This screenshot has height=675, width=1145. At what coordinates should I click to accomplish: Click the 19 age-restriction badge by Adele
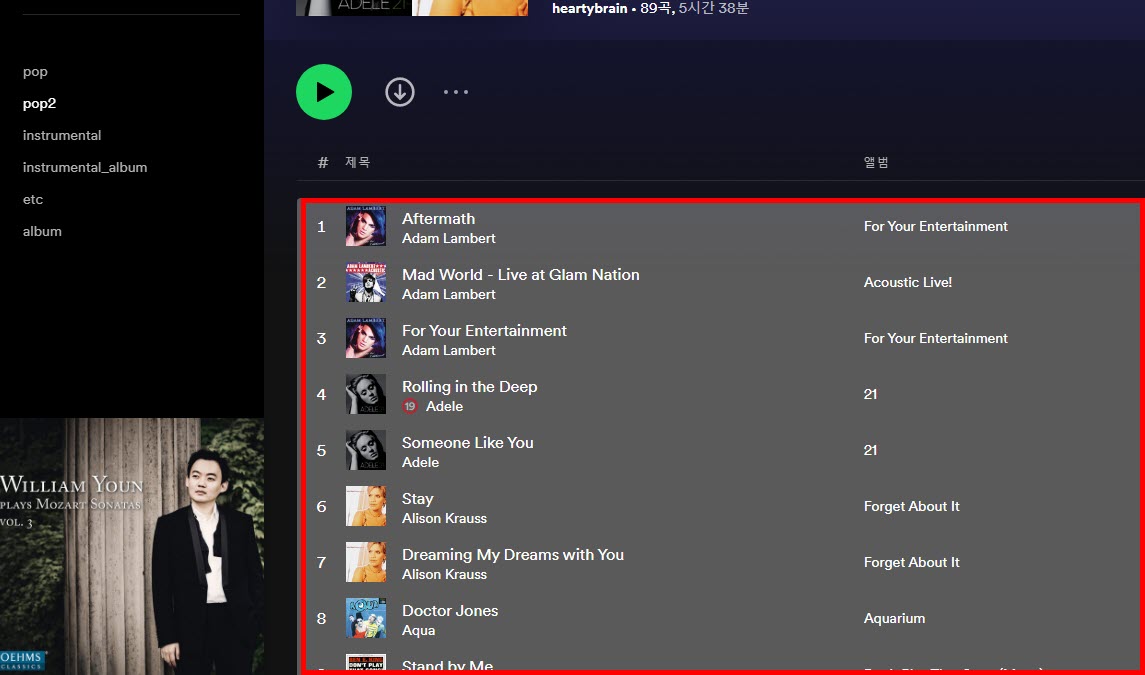pos(410,407)
